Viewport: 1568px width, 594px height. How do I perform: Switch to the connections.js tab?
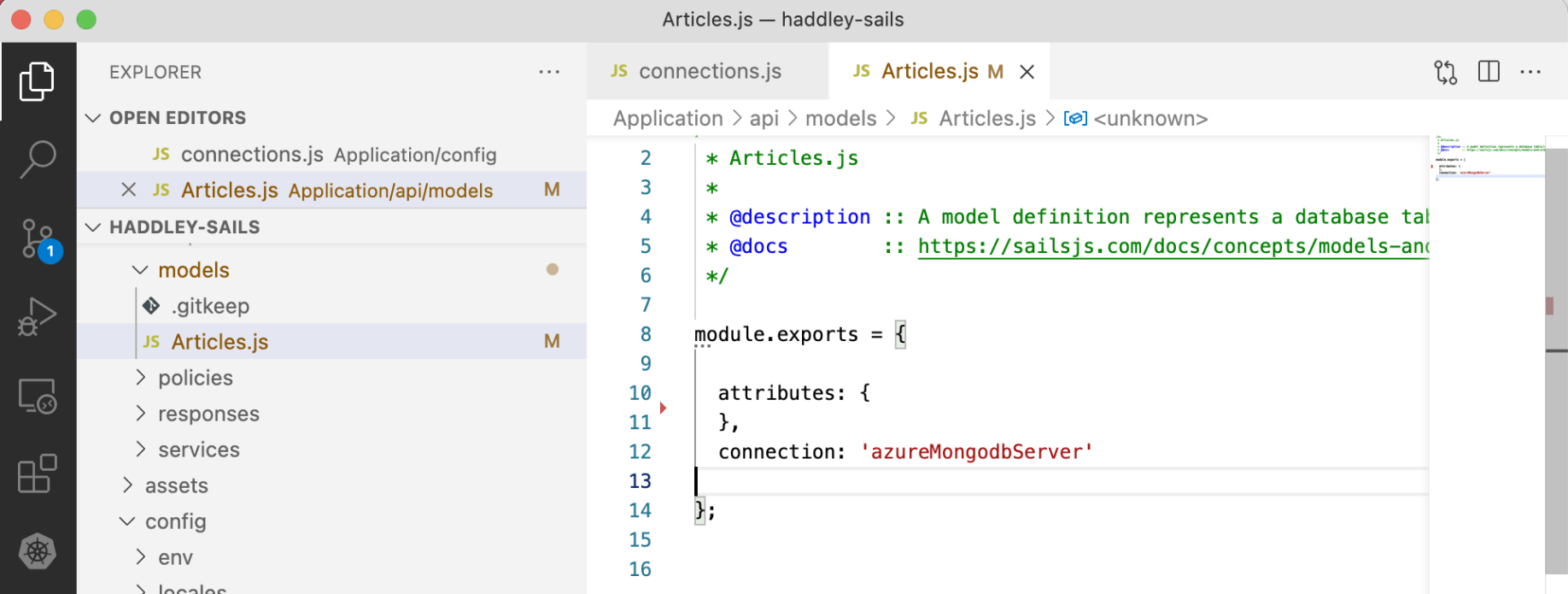[x=709, y=72]
